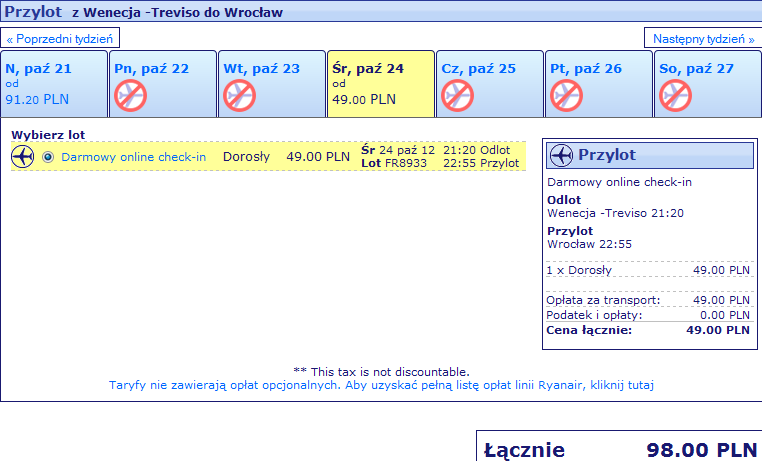This screenshot has width=762, height=461.
Task: Click no-flight icon on Pn, paź 22
Action: coord(130,96)
